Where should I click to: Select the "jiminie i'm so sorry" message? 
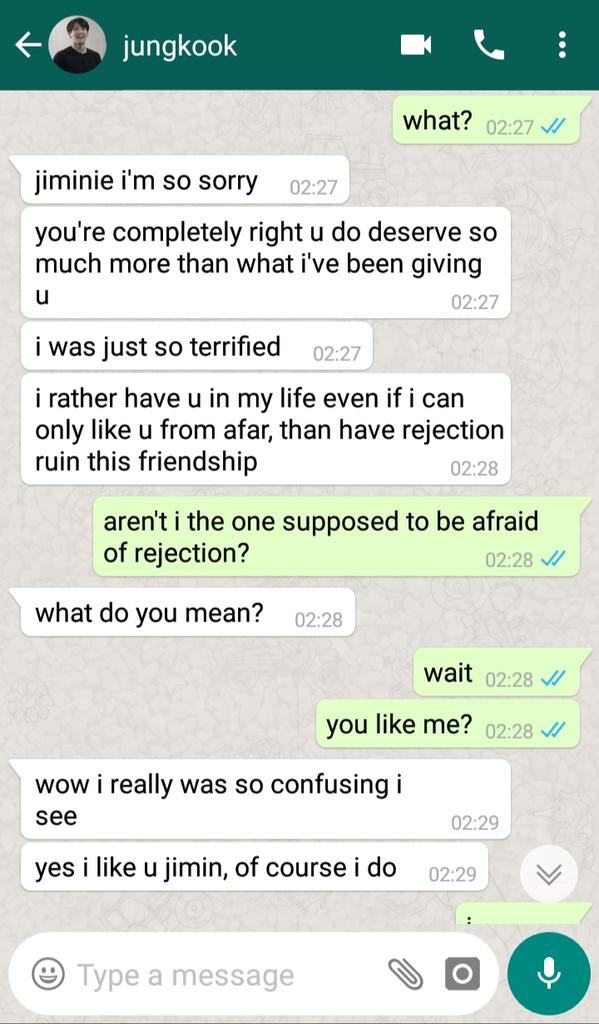tap(184, 182)
